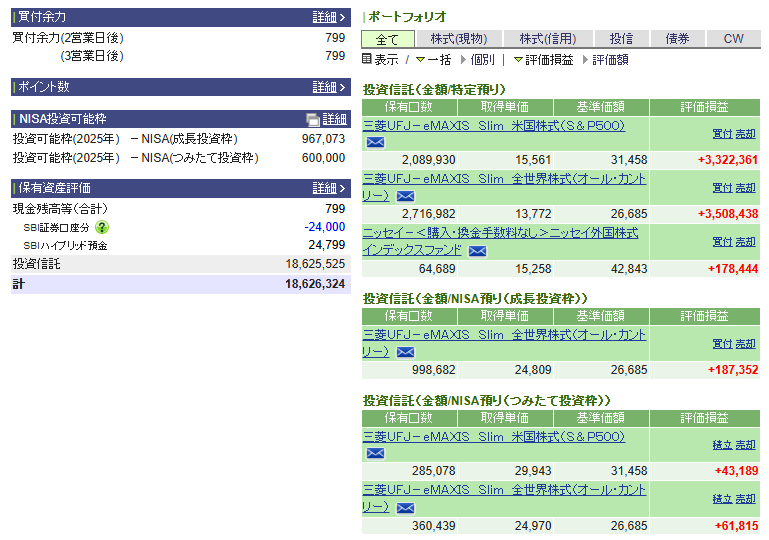Click 投資信託 total 18,625,525
The width and height of the screenshot is (769, 540).
pos(315,264)
